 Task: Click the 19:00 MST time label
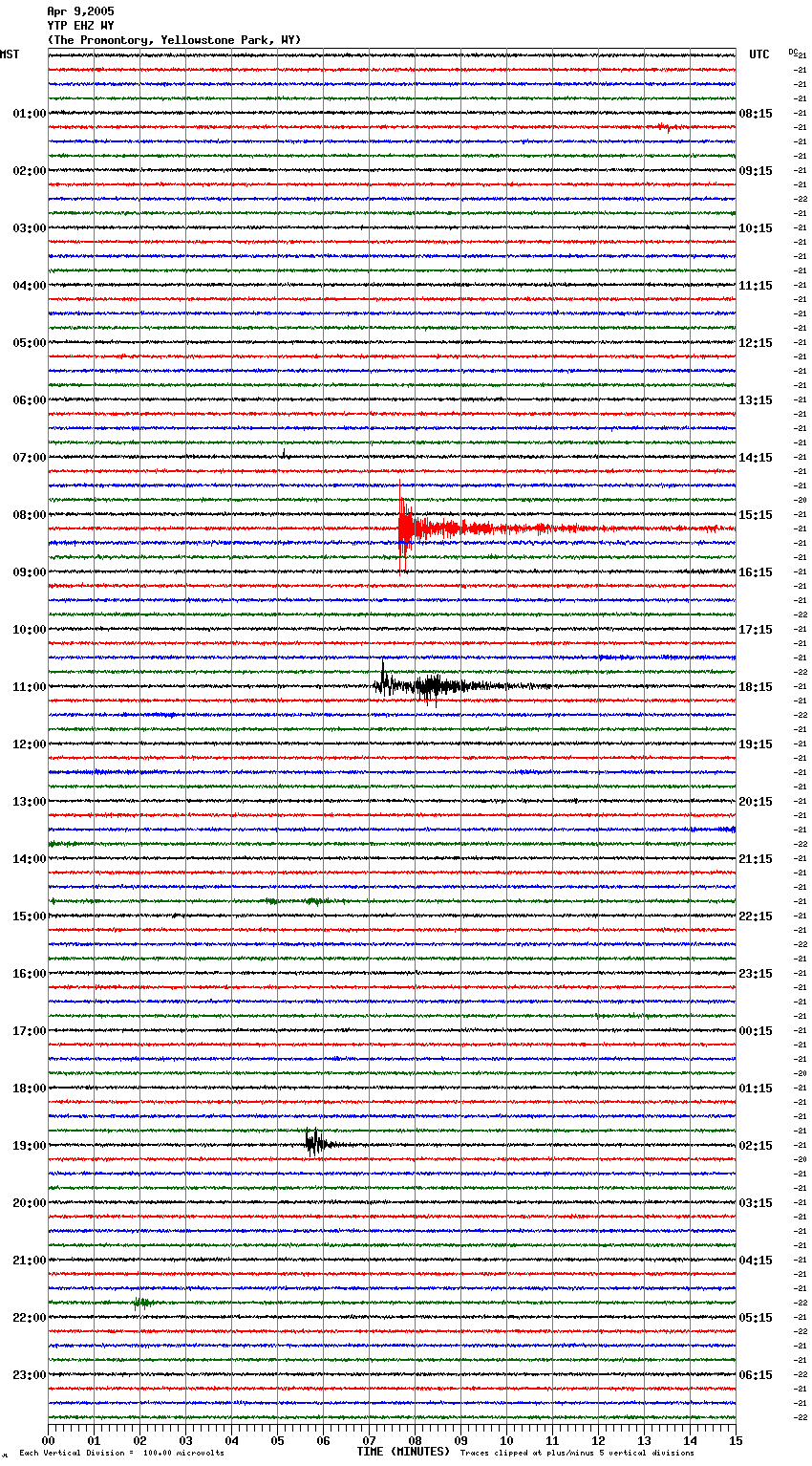29,1146
